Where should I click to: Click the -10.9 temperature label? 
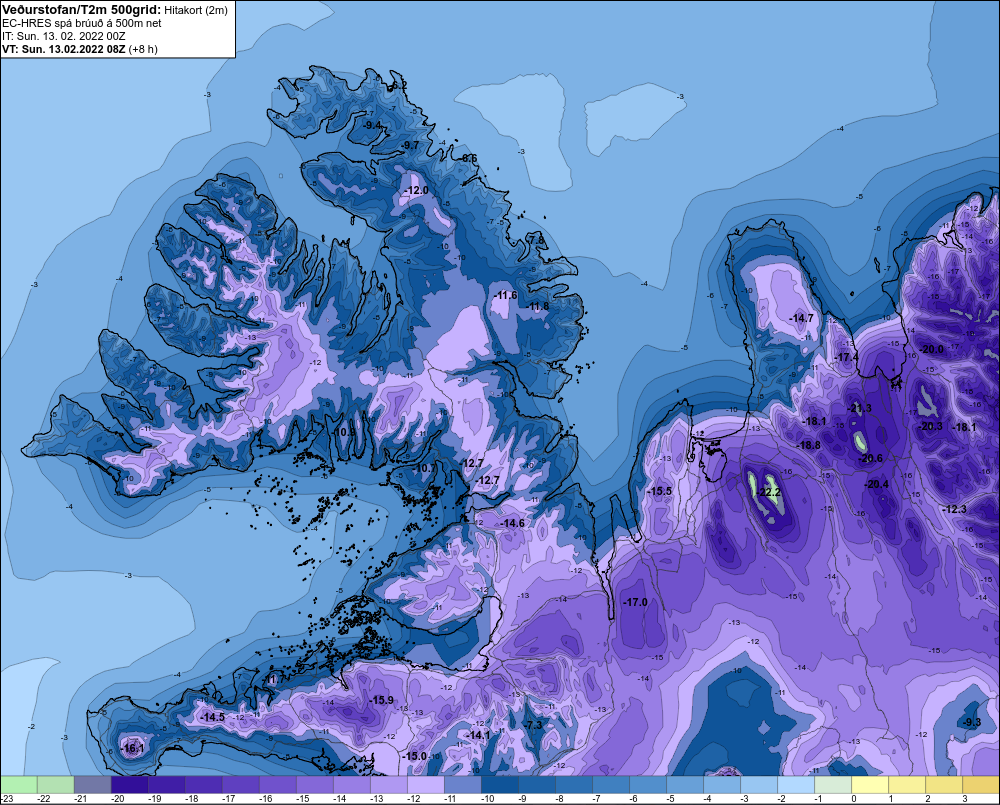coord(344,431)
